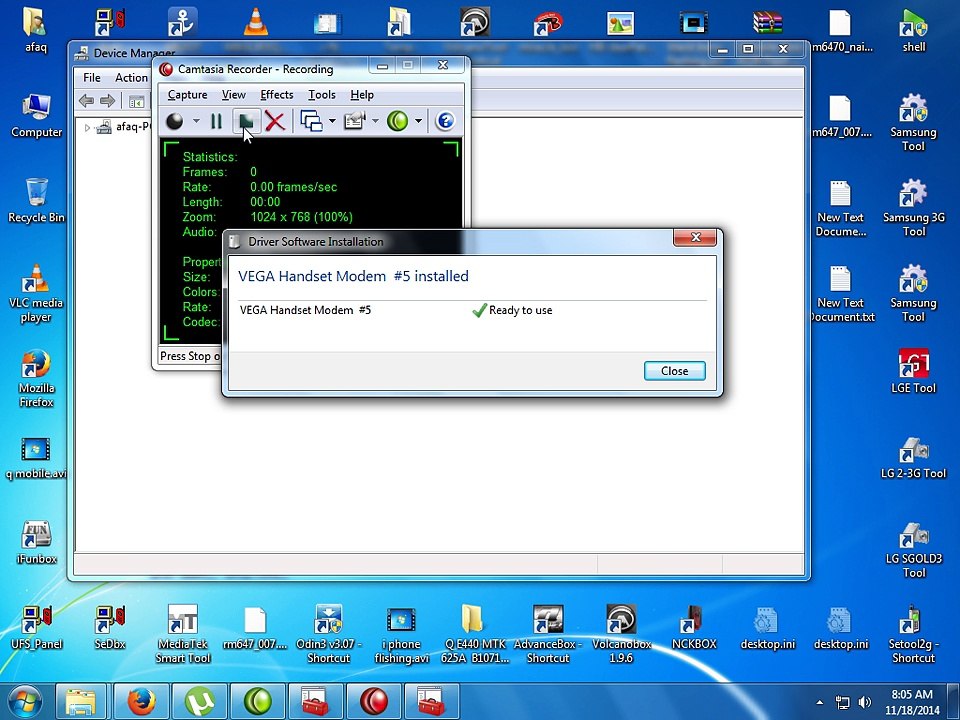Open the Computer desktop icon

pyautogui.click(x=36, y=116)
